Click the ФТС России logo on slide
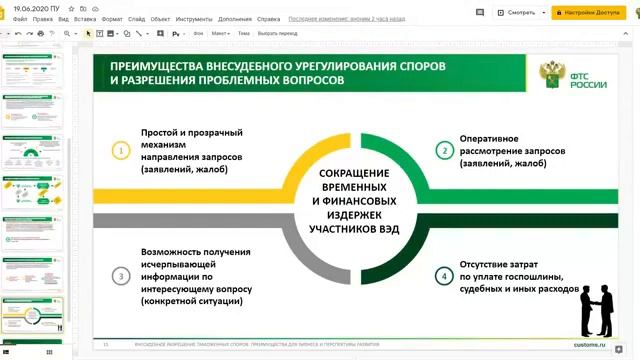The image size is (640, 360). coord(573,75)
